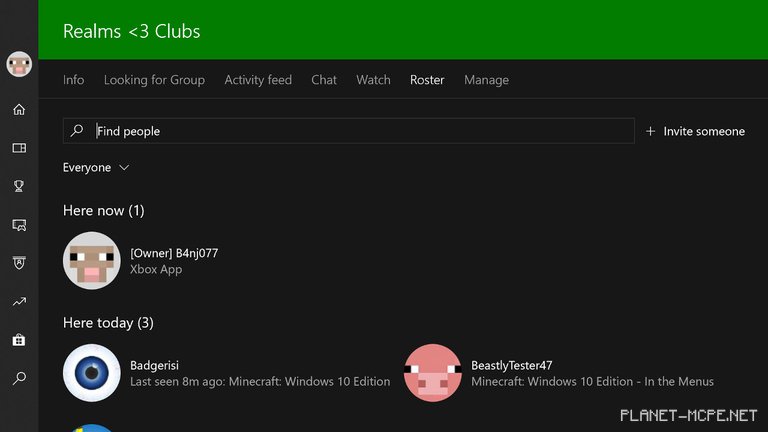Open Badgerisi's eye avatar picture
768x432 pixels.
pos(91,372)
